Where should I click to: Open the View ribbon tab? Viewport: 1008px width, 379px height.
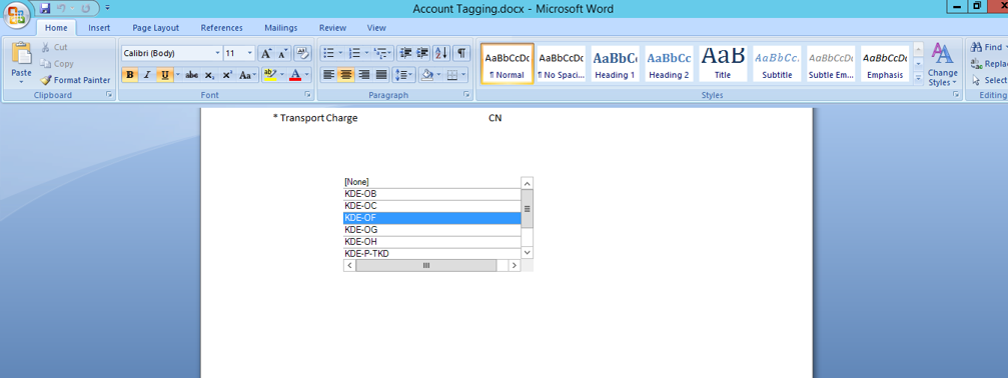(x=376, y=28)
